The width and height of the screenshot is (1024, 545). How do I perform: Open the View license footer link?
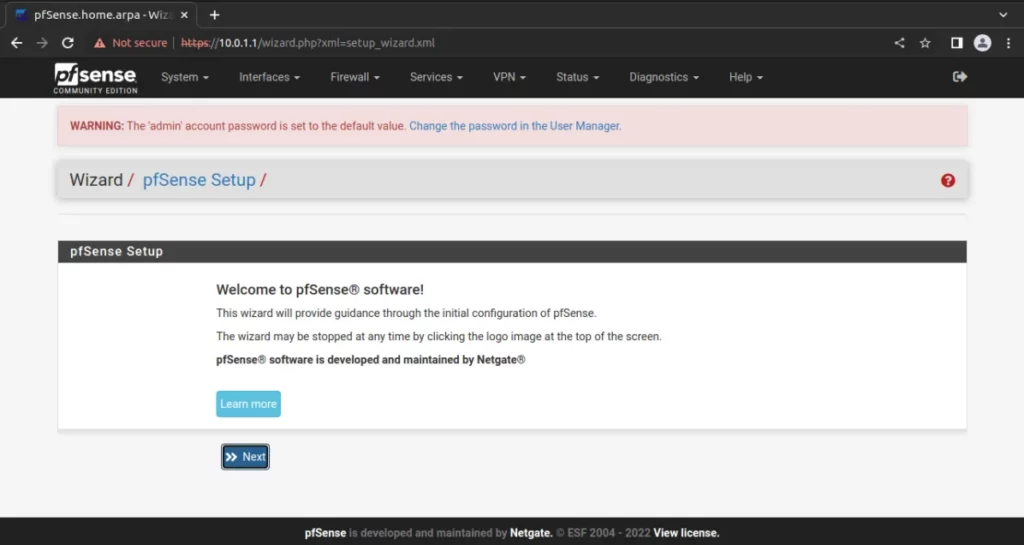click(x=686, y=533)
